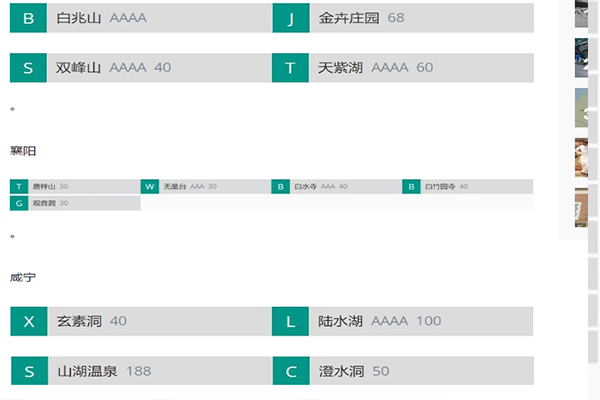Open the 澄水洞 50 entry
This screenshot has width=600, height=400.
(x=403, y=371)
